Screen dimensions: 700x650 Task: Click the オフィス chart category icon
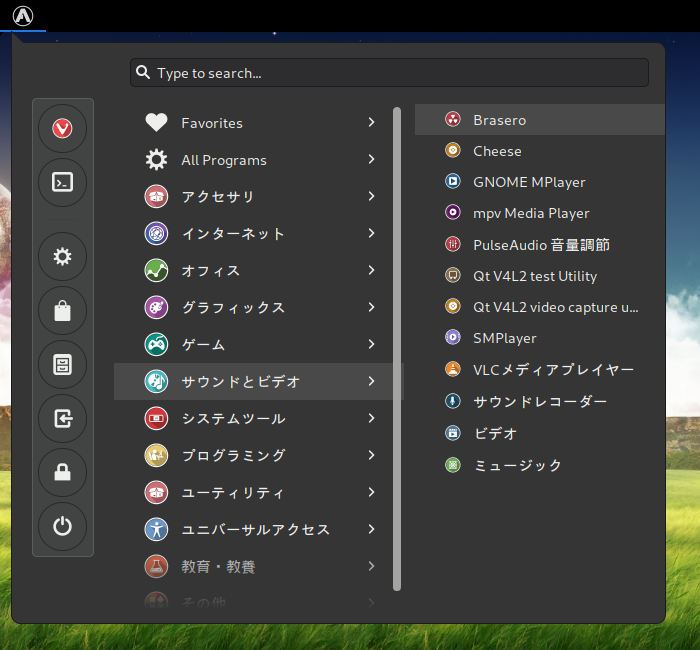coord(156,270)
